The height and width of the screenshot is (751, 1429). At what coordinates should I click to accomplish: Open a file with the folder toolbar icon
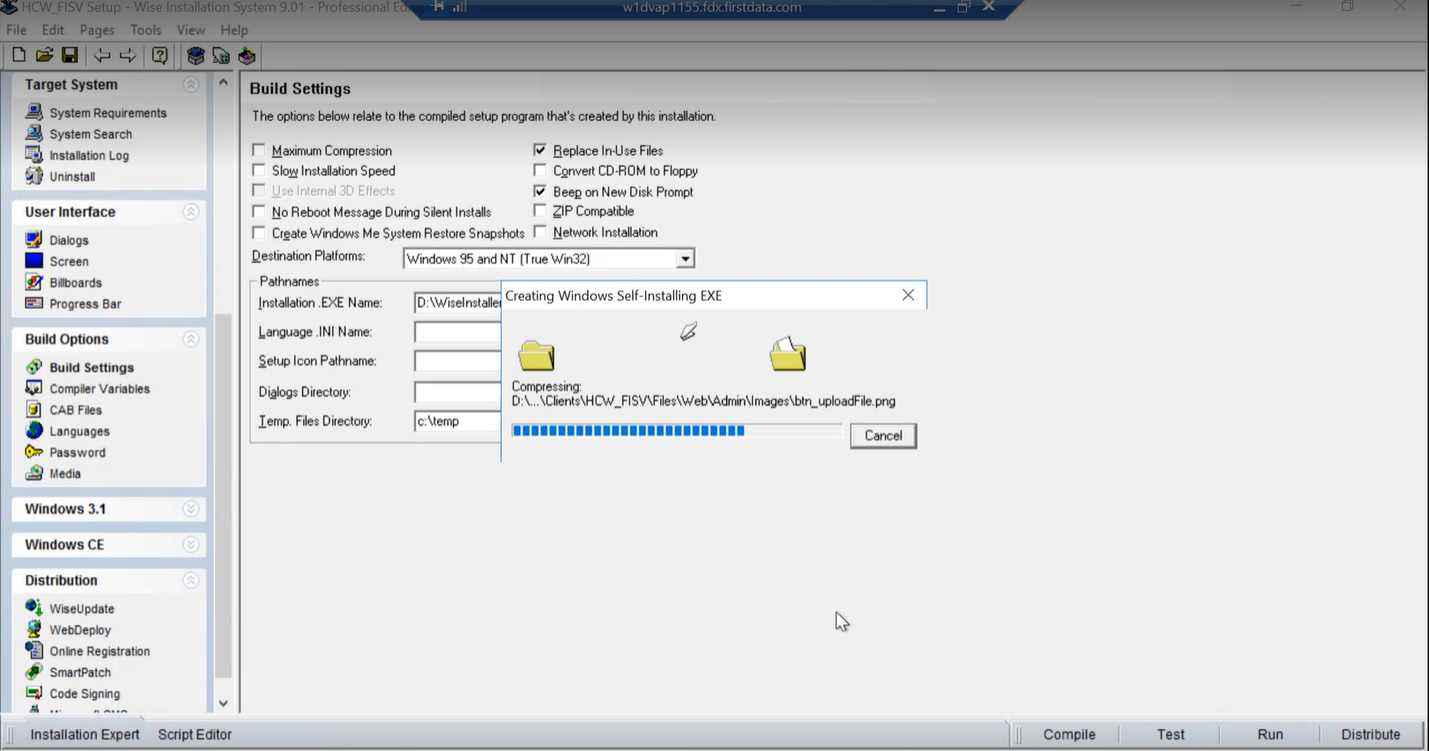coord(44,56)
